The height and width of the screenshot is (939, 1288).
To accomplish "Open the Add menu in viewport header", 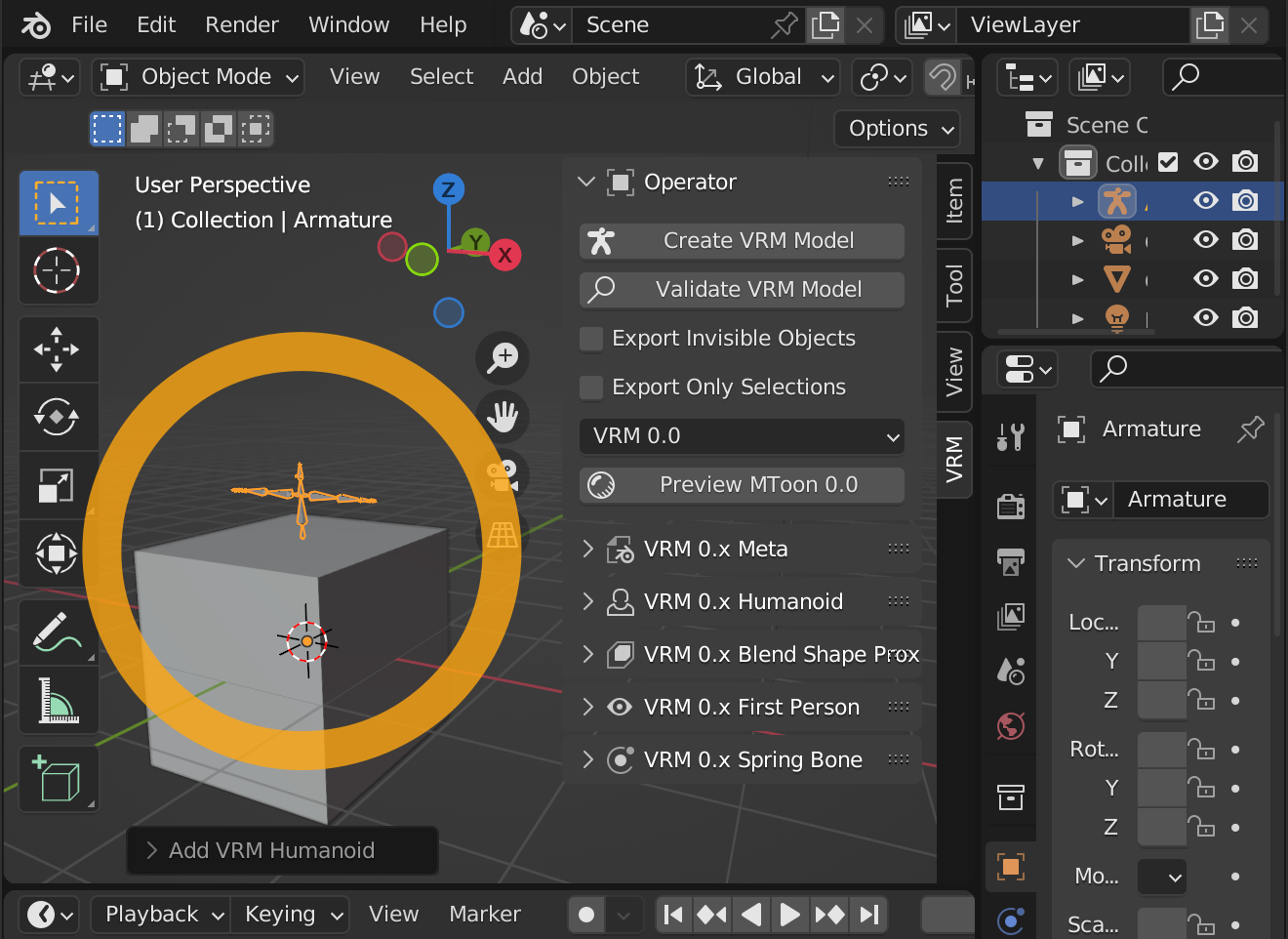I will [x=522, y=77].
